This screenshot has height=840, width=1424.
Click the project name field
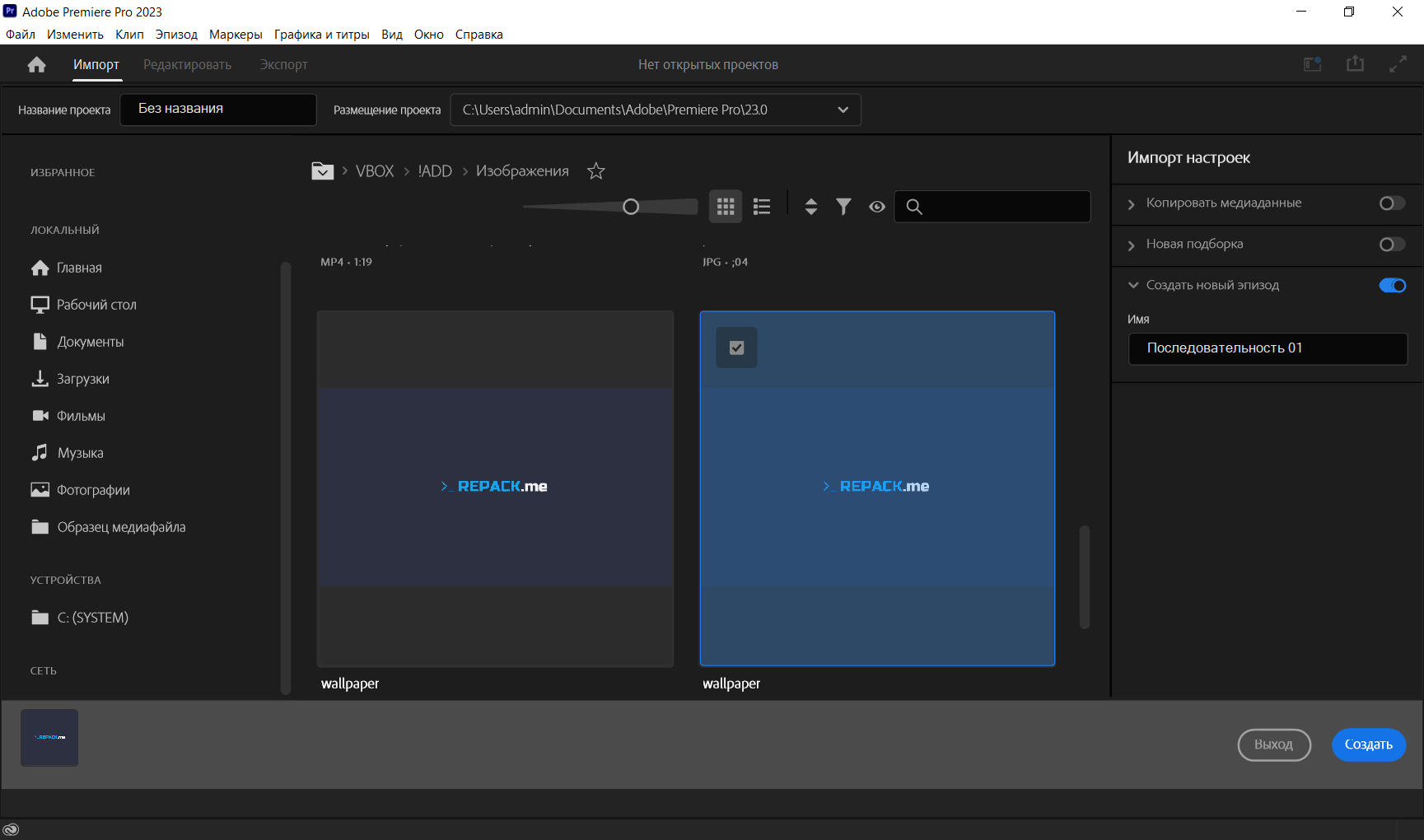click(218, 110)
